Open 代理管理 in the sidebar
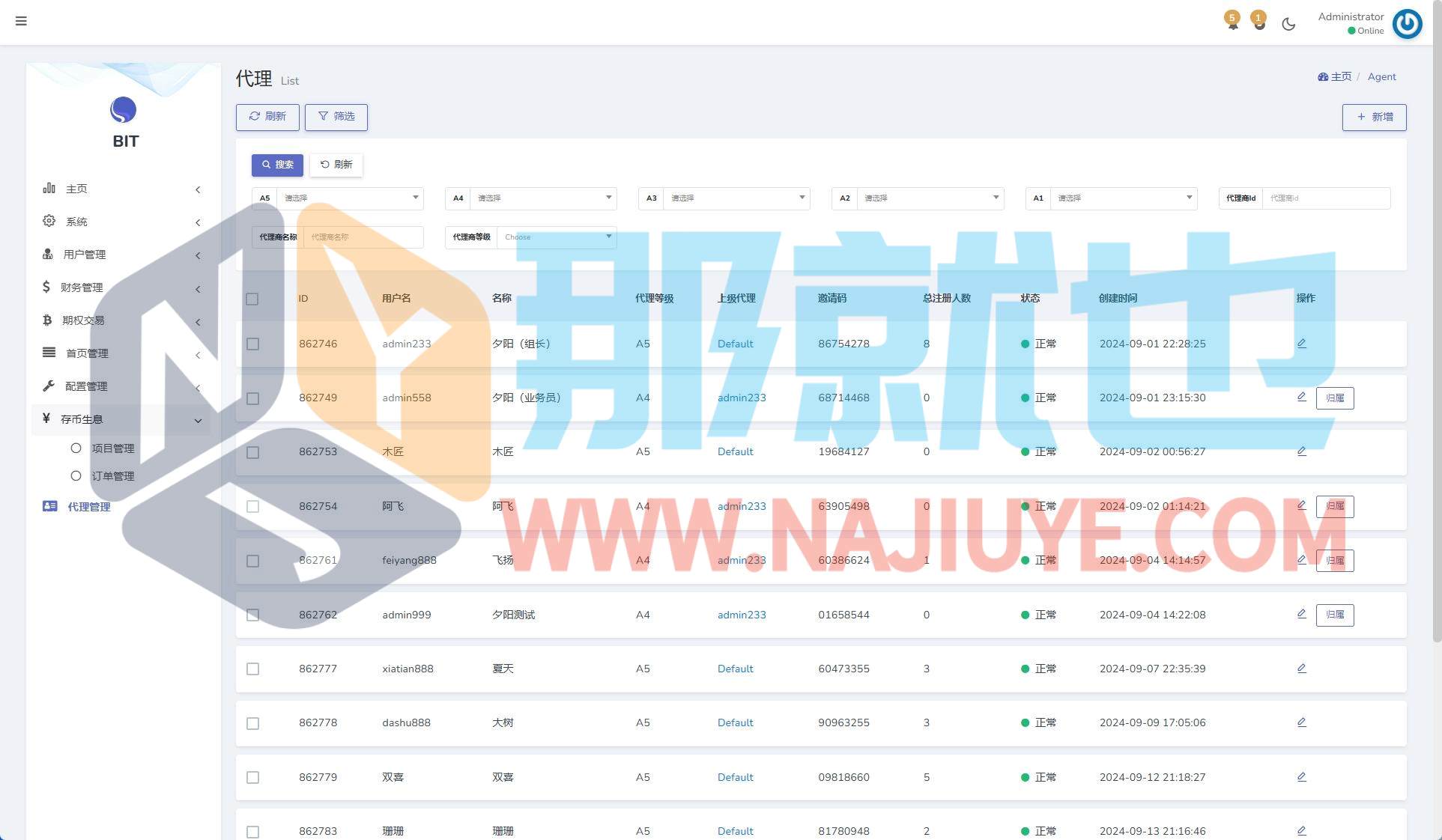The height and width of the screenshot is (840, 1442). (88, 507)
